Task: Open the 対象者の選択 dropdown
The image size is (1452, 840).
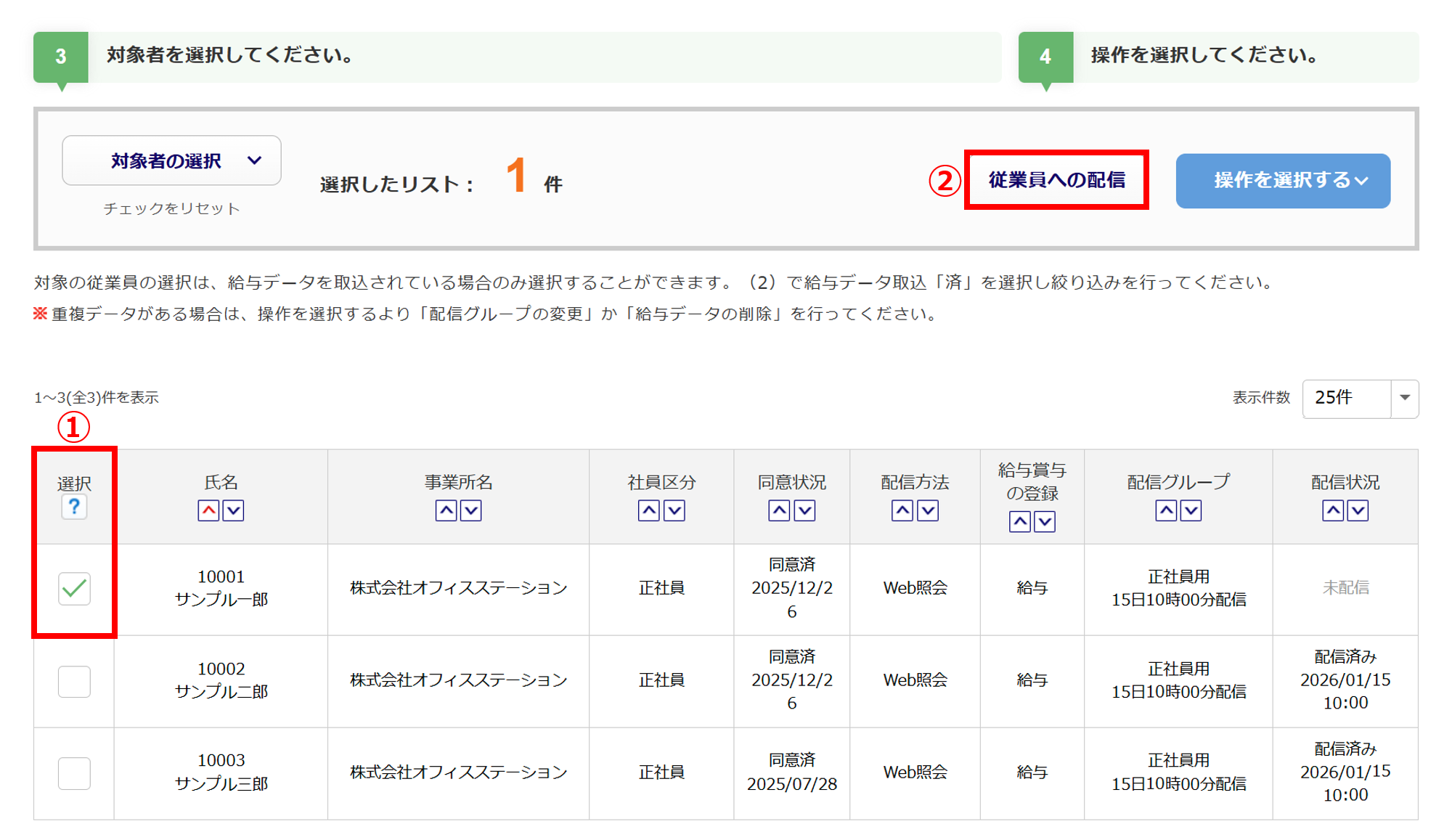Action: point(171,160)
